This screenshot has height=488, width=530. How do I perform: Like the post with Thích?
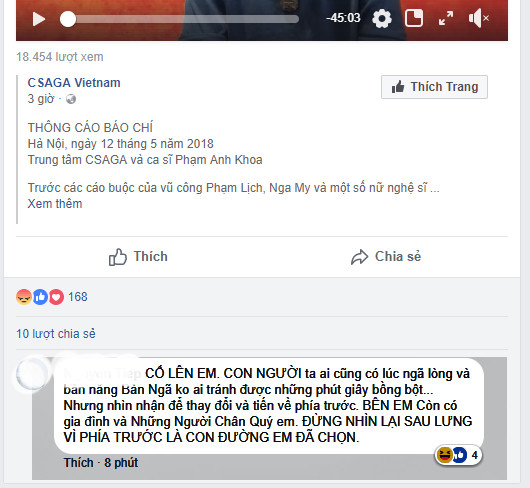138,257
